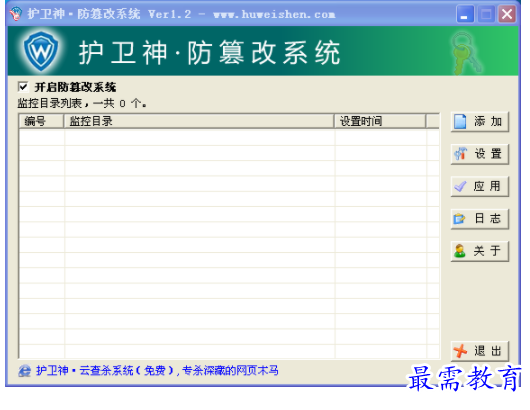Click the 添加 button

pyautogui.click(x=480, y=121)
